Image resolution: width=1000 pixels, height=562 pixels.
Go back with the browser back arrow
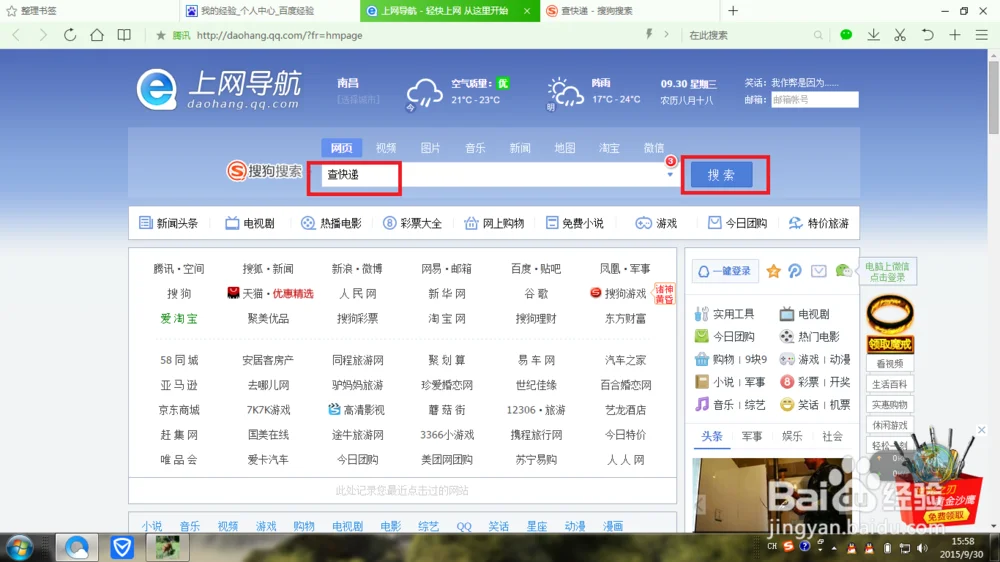point(17,35)
